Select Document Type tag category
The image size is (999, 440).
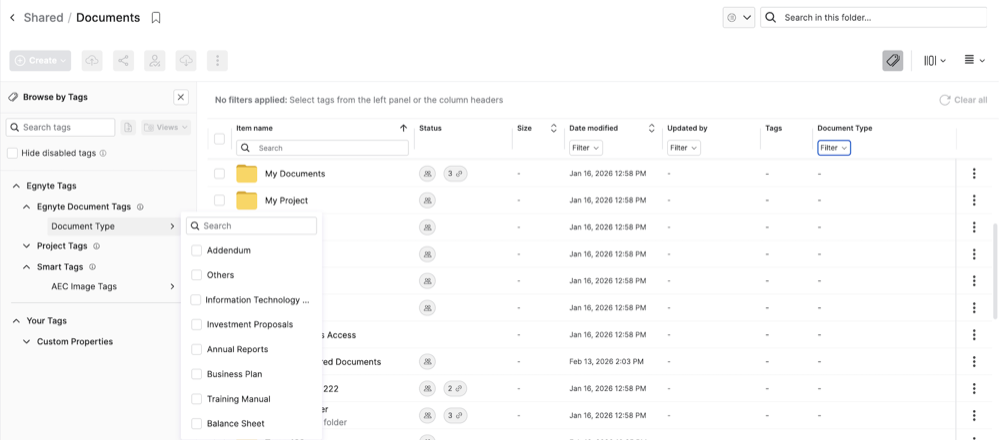tap(113, 226)
